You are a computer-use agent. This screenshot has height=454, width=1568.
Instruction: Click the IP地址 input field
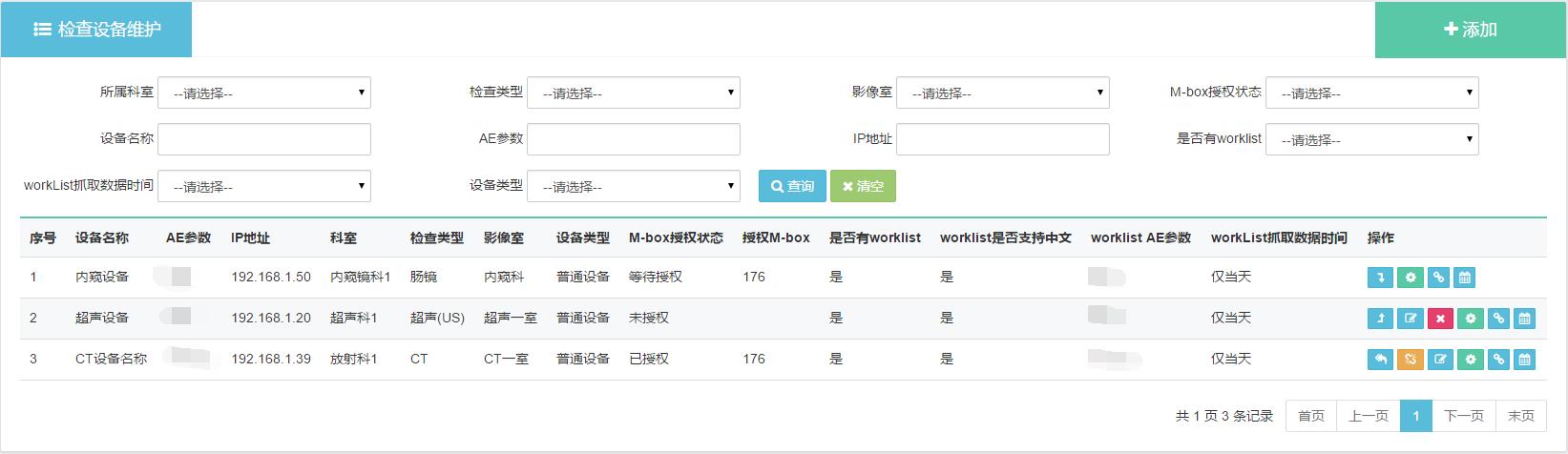coord(1003,139)
